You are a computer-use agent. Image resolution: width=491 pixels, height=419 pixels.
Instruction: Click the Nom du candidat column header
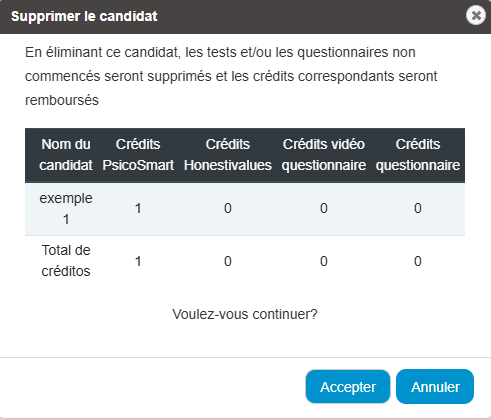click(x=66, y=155)
